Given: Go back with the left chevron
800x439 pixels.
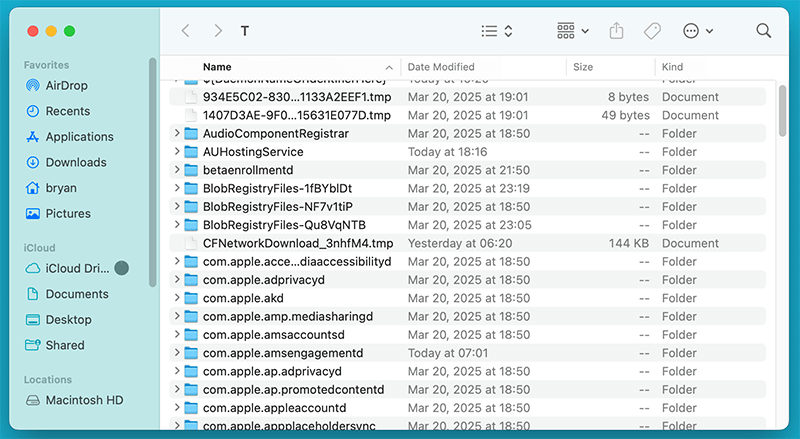Looking at the screenshot, I should pos(186,31).
